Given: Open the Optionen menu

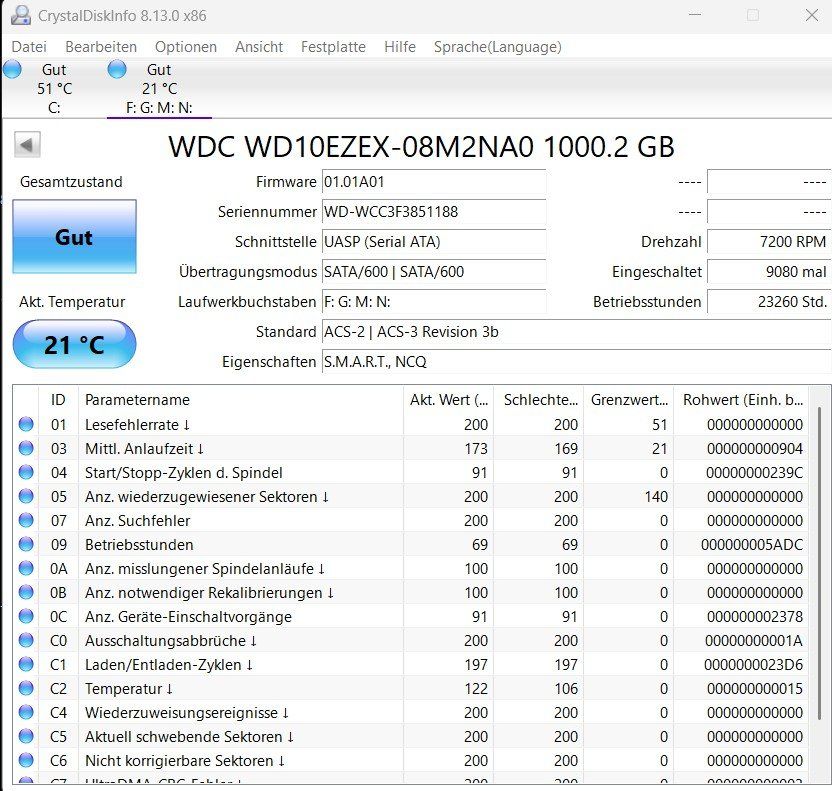Looking at the screenshot, I should point(186,47).
